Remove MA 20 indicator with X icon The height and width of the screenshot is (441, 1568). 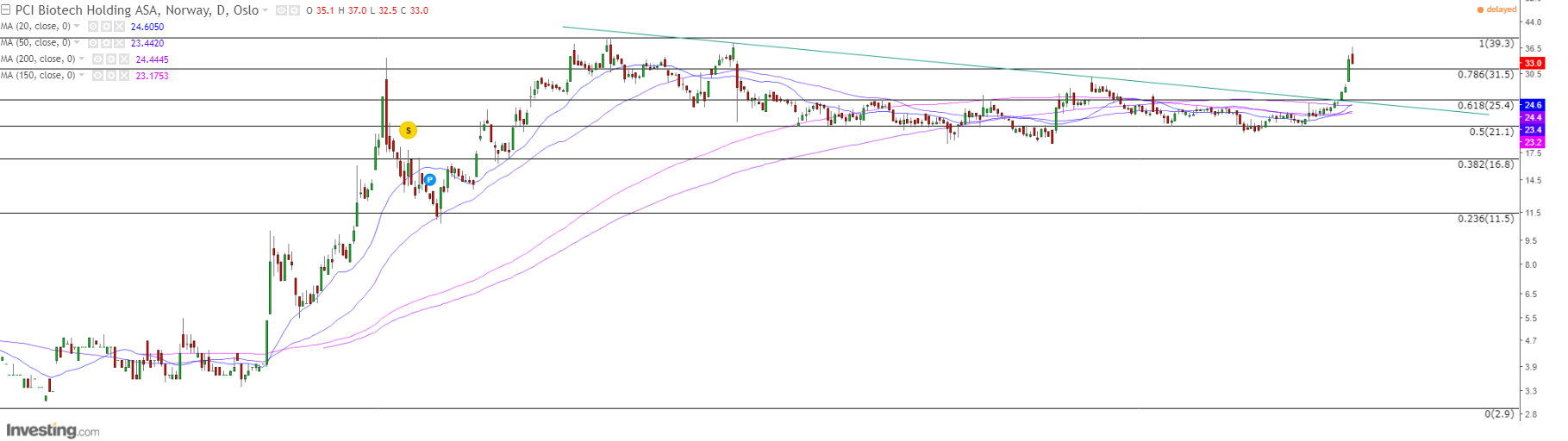(119, 27)
